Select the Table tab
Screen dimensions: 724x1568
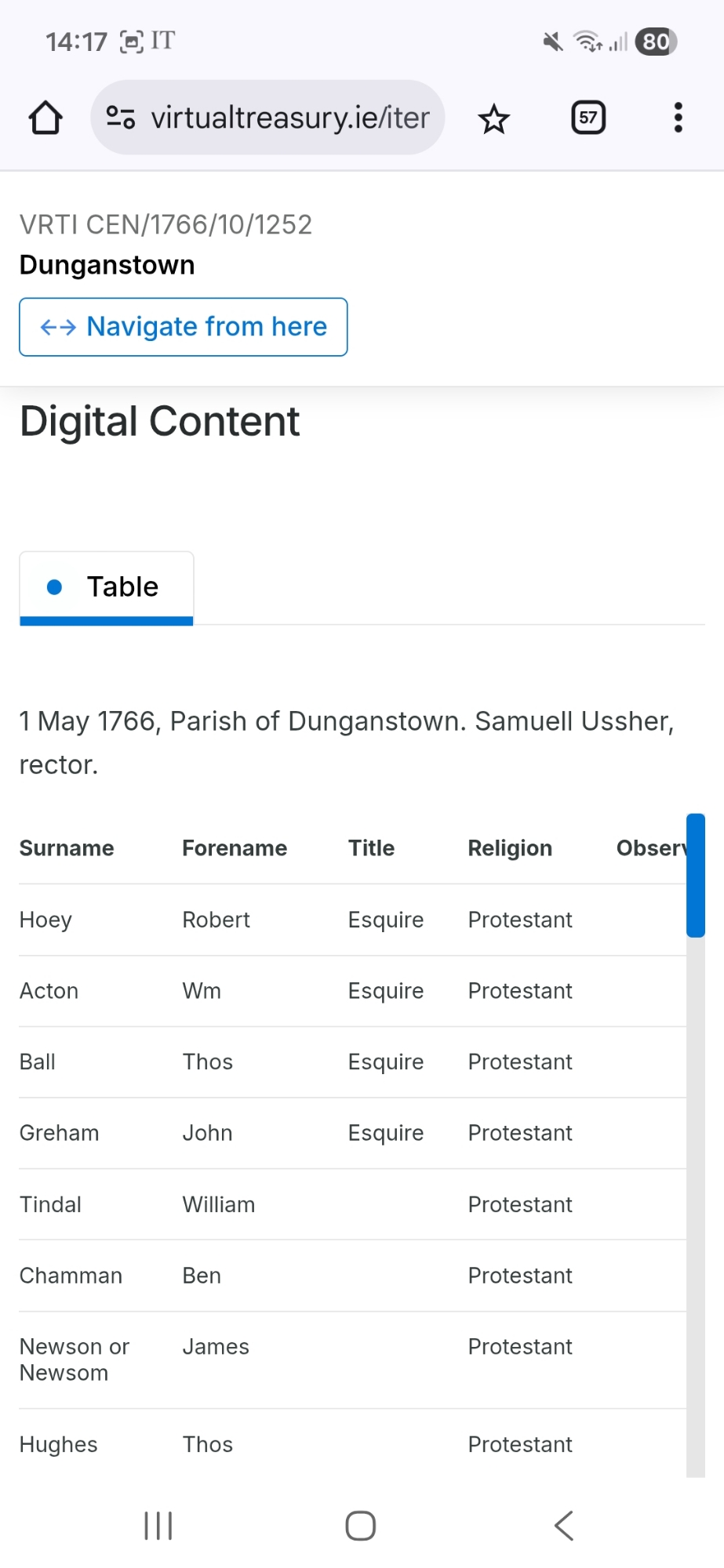coord(107,587)
